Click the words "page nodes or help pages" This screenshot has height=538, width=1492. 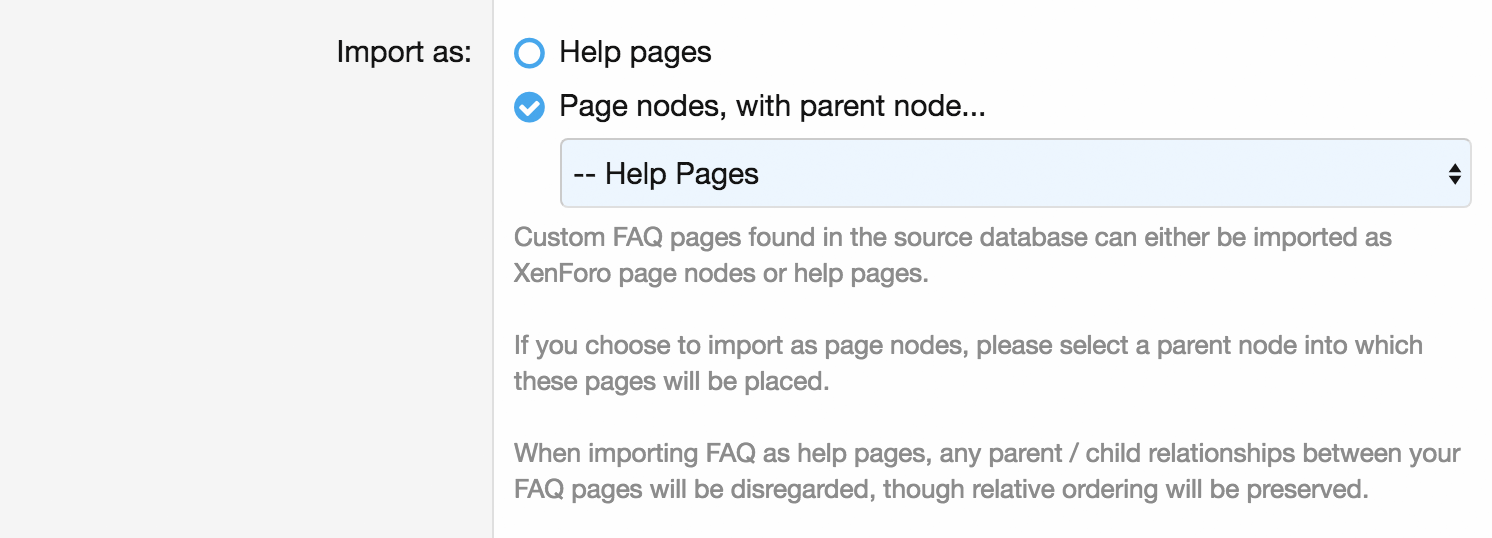coord(774,274)
